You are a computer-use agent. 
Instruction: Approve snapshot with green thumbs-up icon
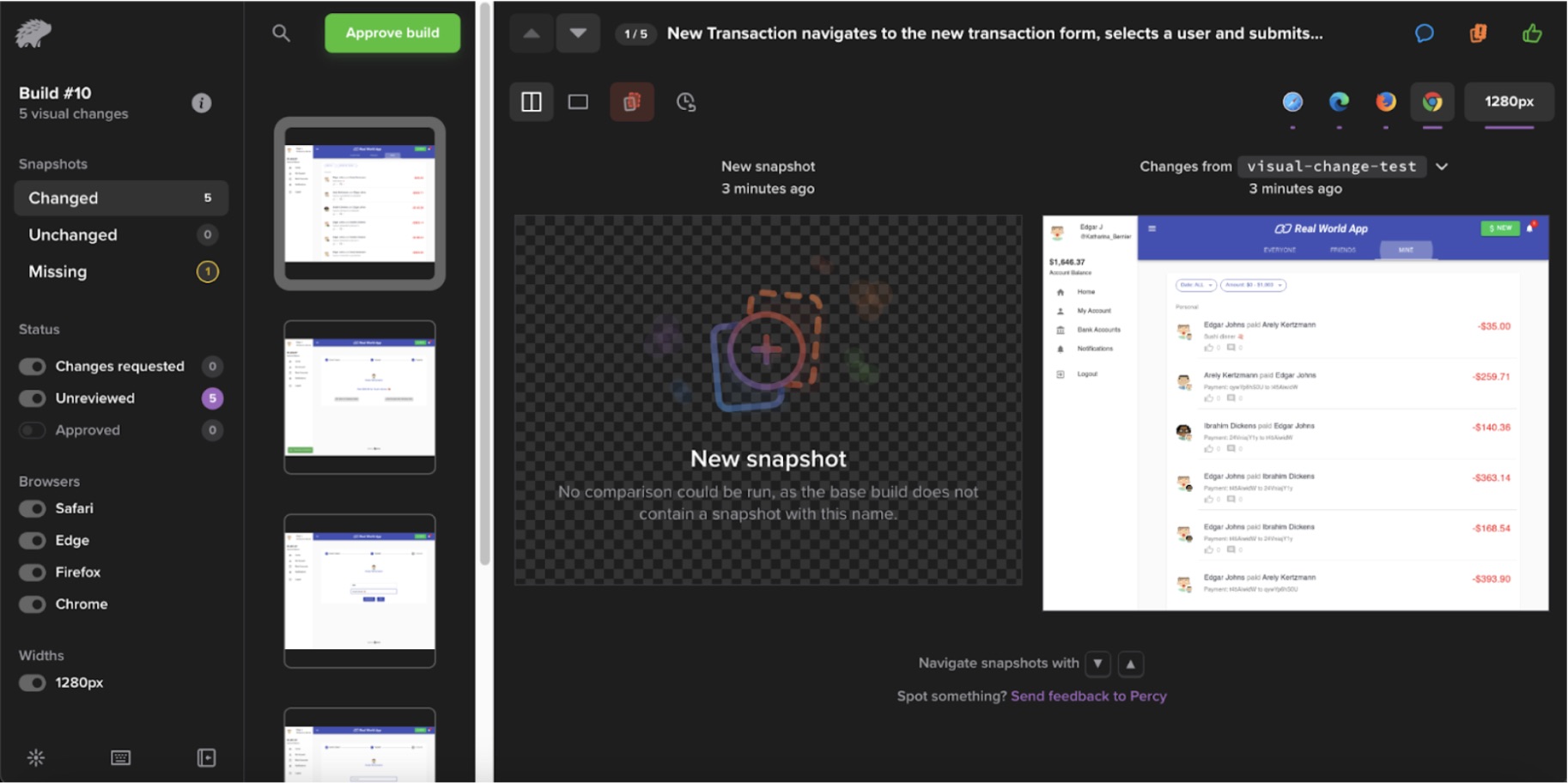(1531, 33)
